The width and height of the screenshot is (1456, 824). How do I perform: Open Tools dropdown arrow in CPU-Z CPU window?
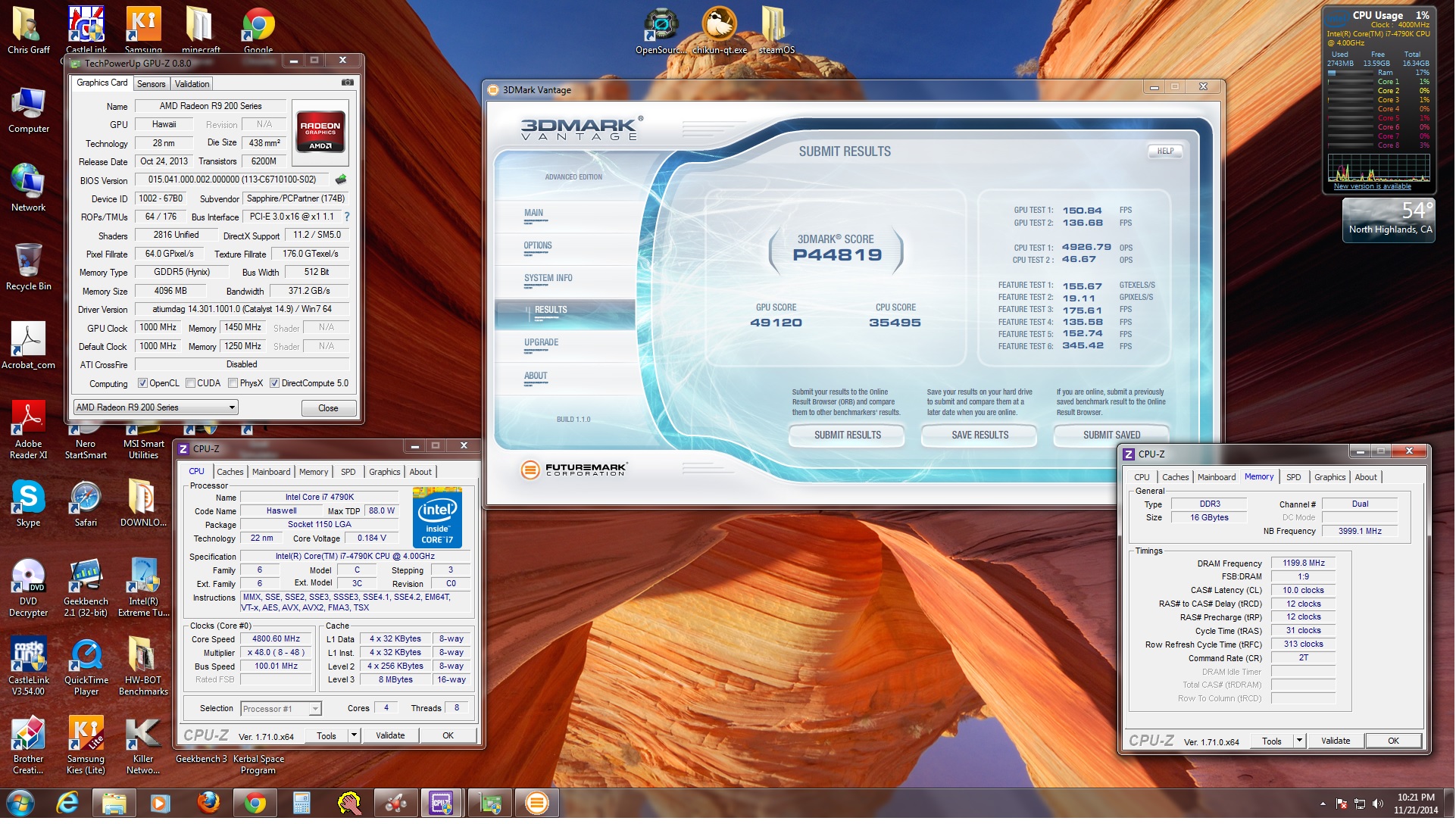coord(353,735)
